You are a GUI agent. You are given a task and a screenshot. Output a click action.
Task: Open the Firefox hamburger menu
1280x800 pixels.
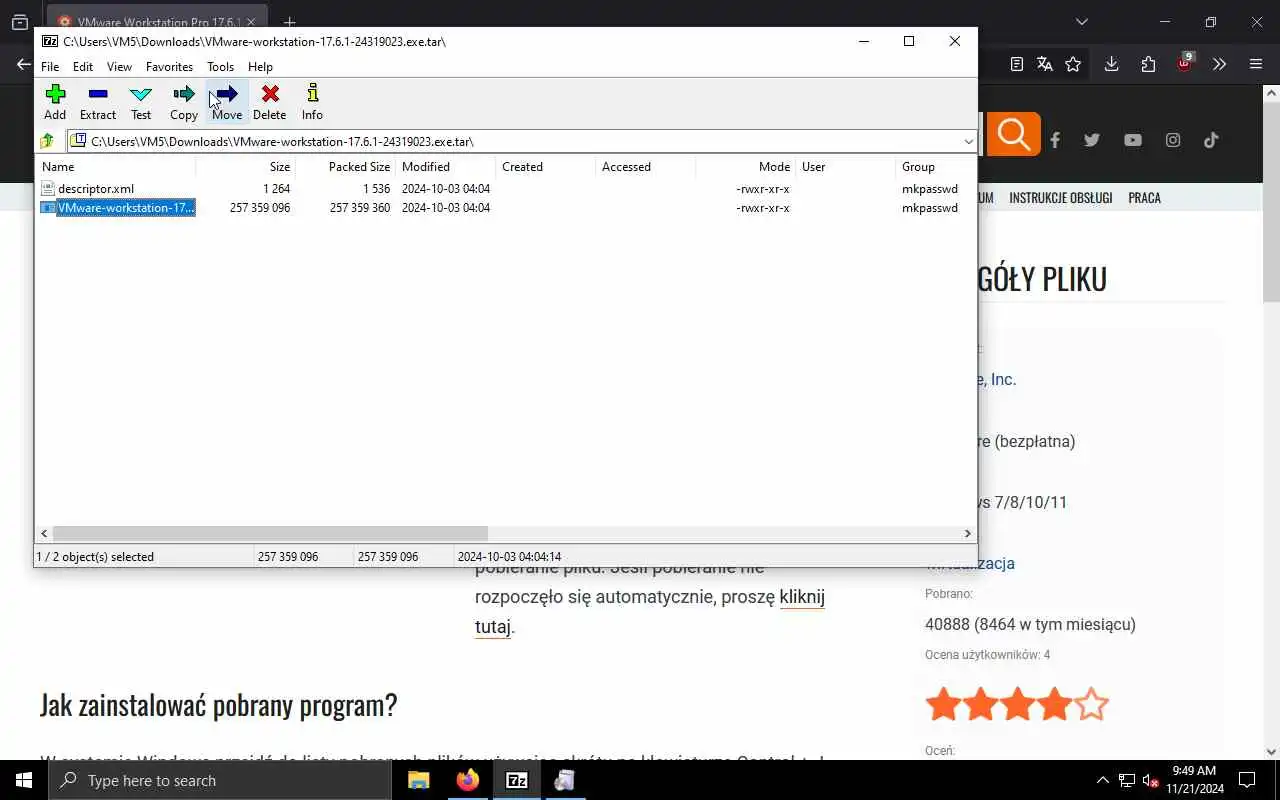point(1256,64)
